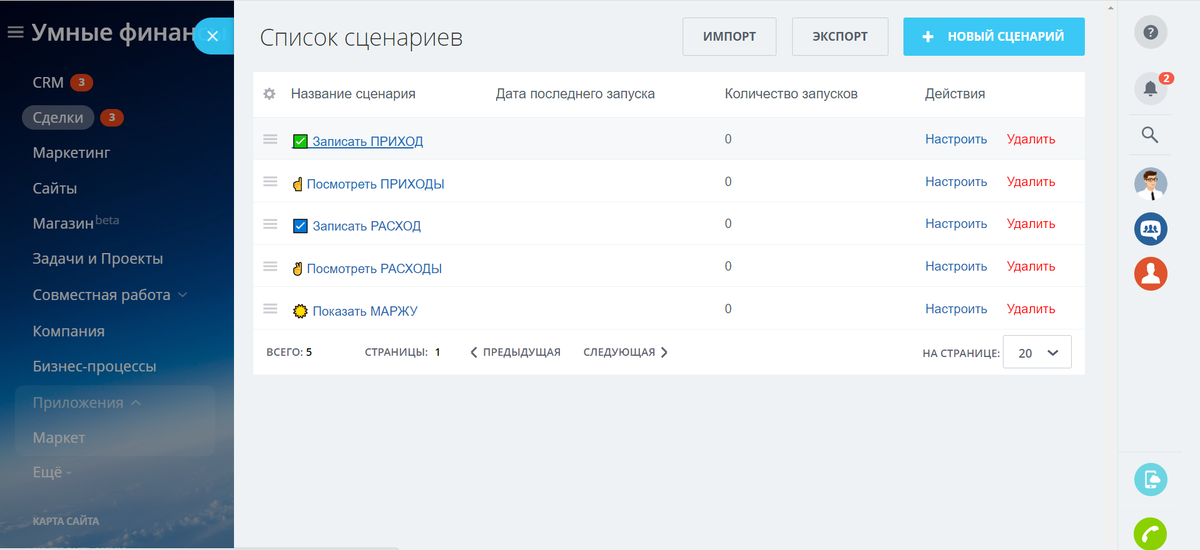
Task: Open the notifications bell icon
Action: tap(1150, 89)
